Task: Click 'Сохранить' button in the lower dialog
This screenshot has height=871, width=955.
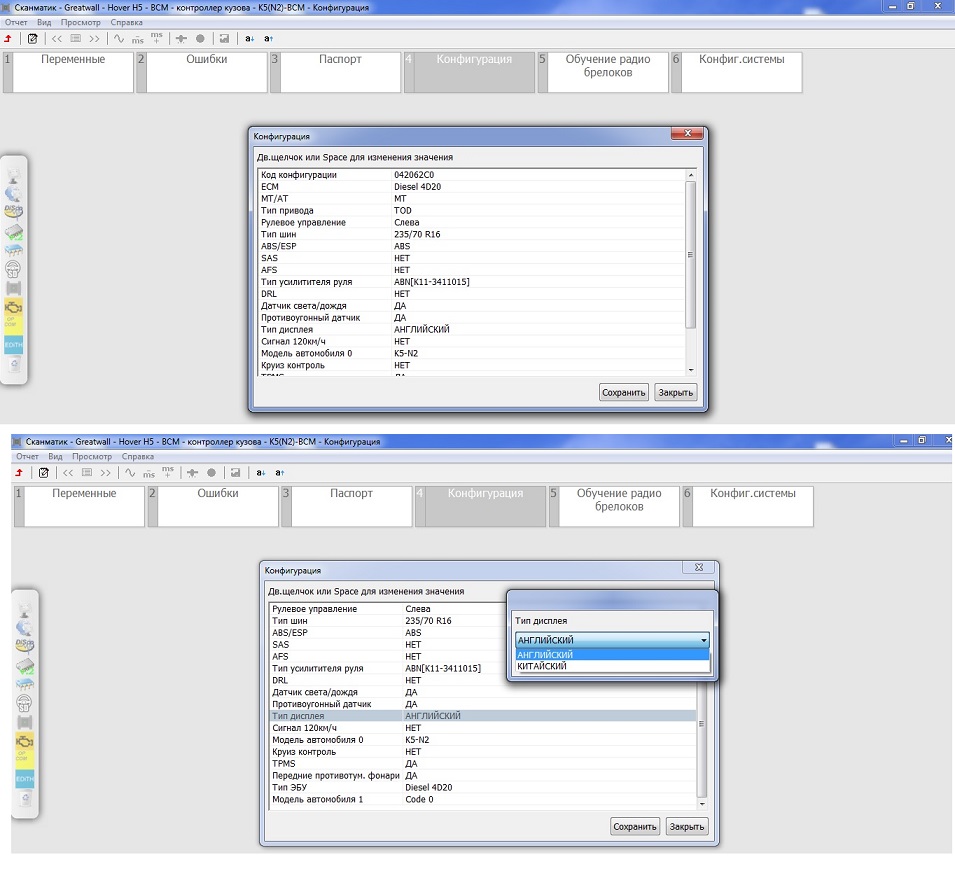Action: click(635, 827)
